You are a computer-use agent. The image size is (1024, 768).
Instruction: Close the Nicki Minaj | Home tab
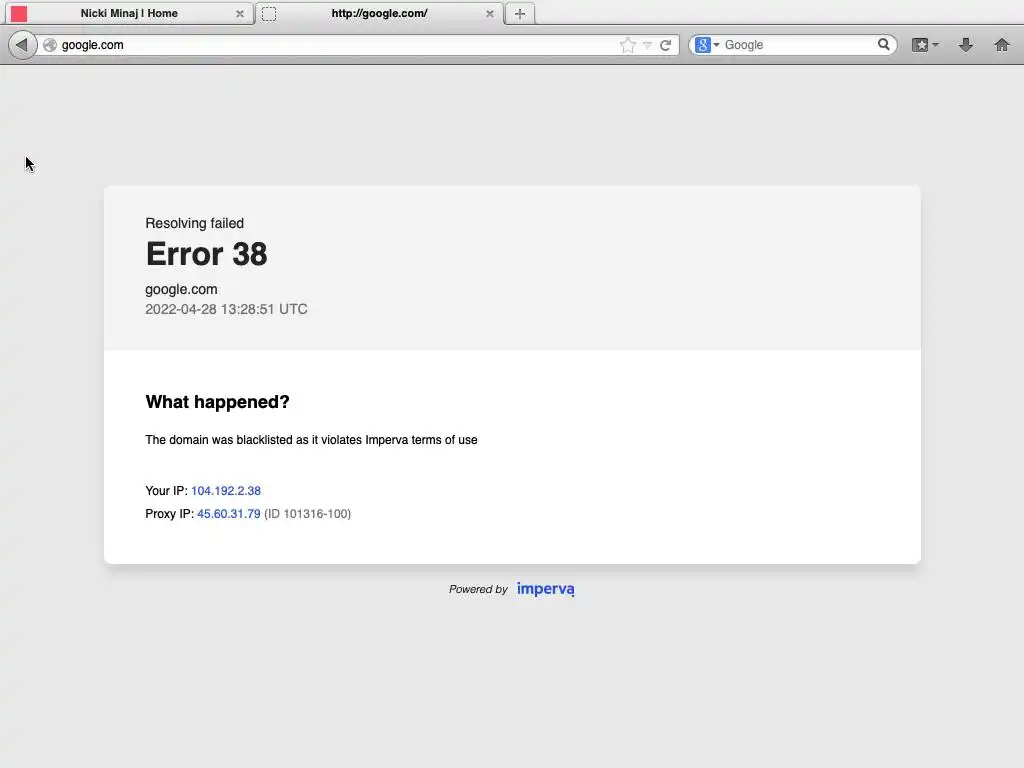240,14
